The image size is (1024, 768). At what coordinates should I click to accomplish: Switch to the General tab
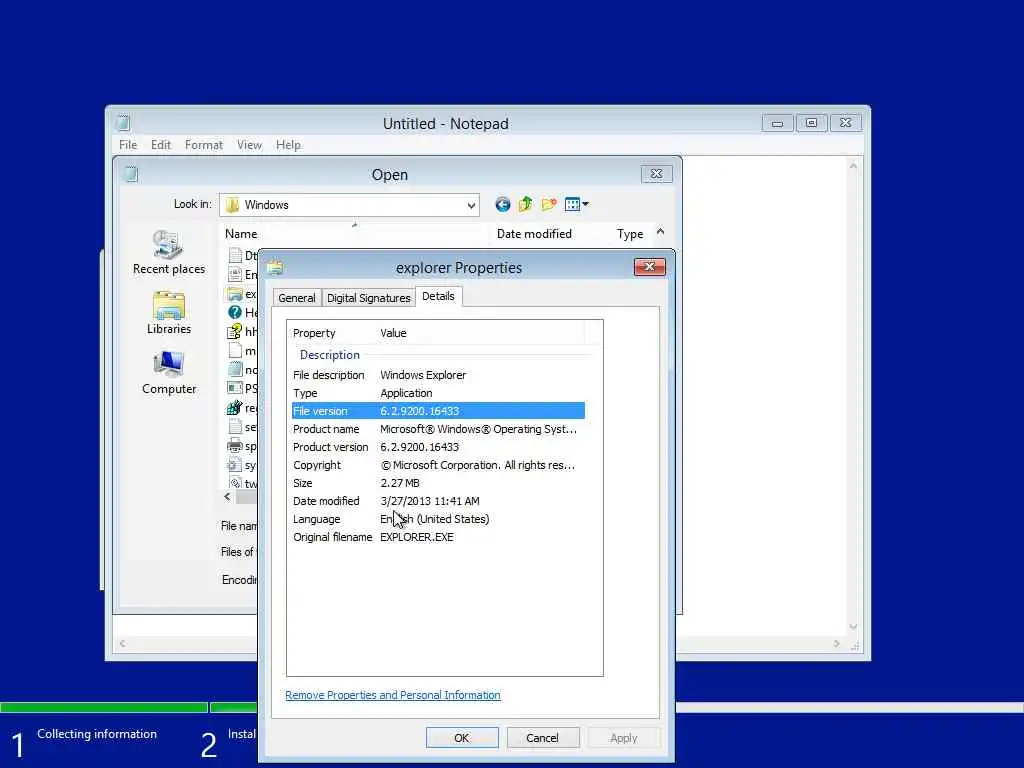[x=296, y=298]
